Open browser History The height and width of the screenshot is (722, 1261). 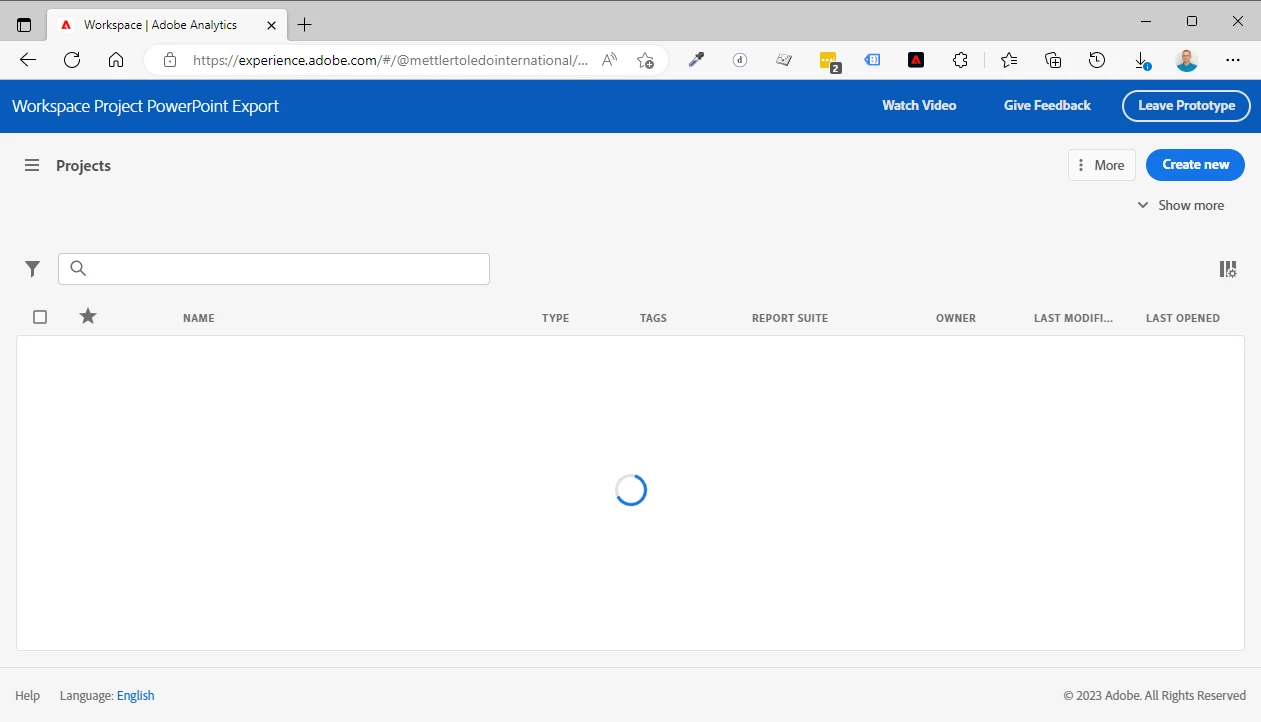tap(1097, 60)
